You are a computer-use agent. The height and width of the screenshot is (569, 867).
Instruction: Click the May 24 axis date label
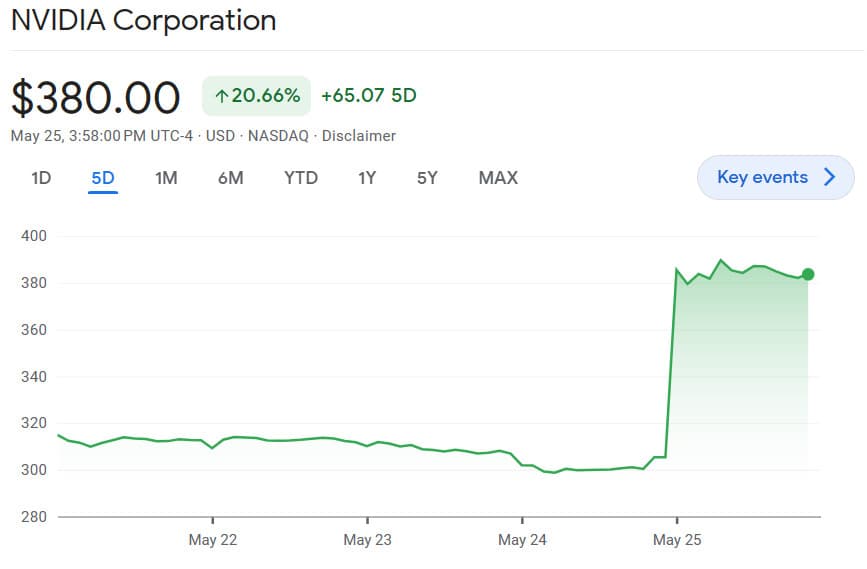[522, 540]
